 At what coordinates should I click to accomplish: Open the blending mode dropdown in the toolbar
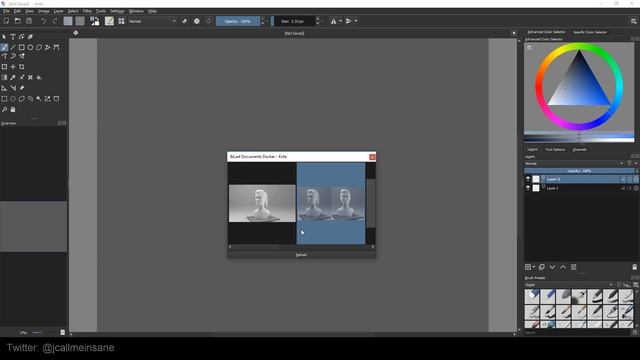coord(152,21)
